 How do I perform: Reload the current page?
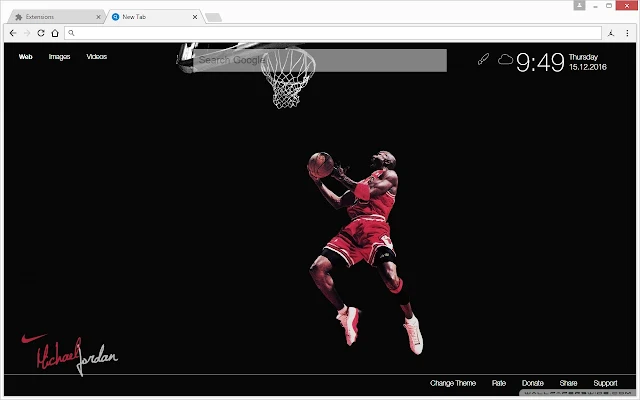click(41, 33)
